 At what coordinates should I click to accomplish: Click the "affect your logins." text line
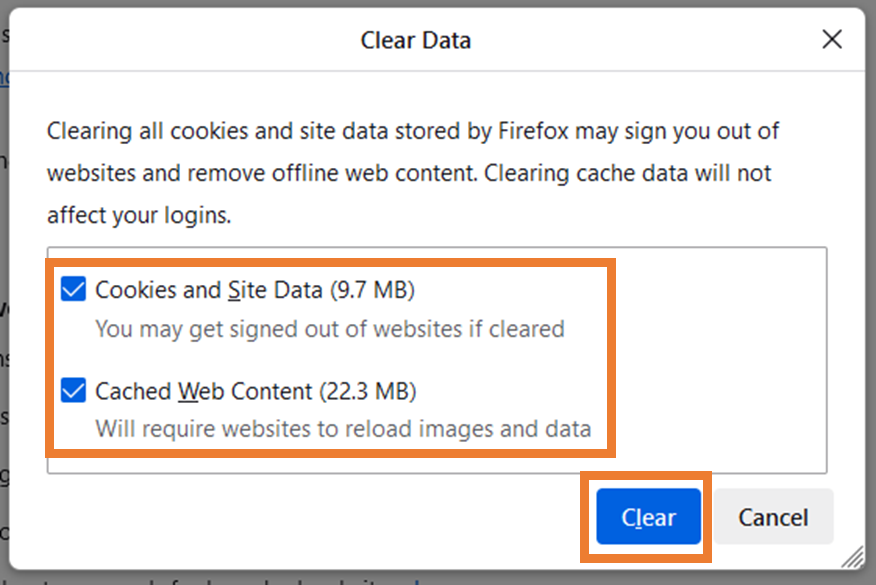(139, 215)
